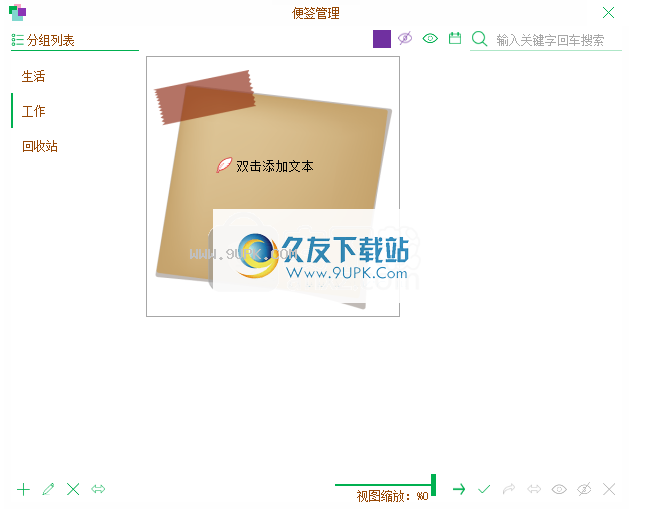Image resolution: width=652 pixels, height=513 pixels.
Task: Click the view zoom slider handle
Action: (x=433, y=485)
